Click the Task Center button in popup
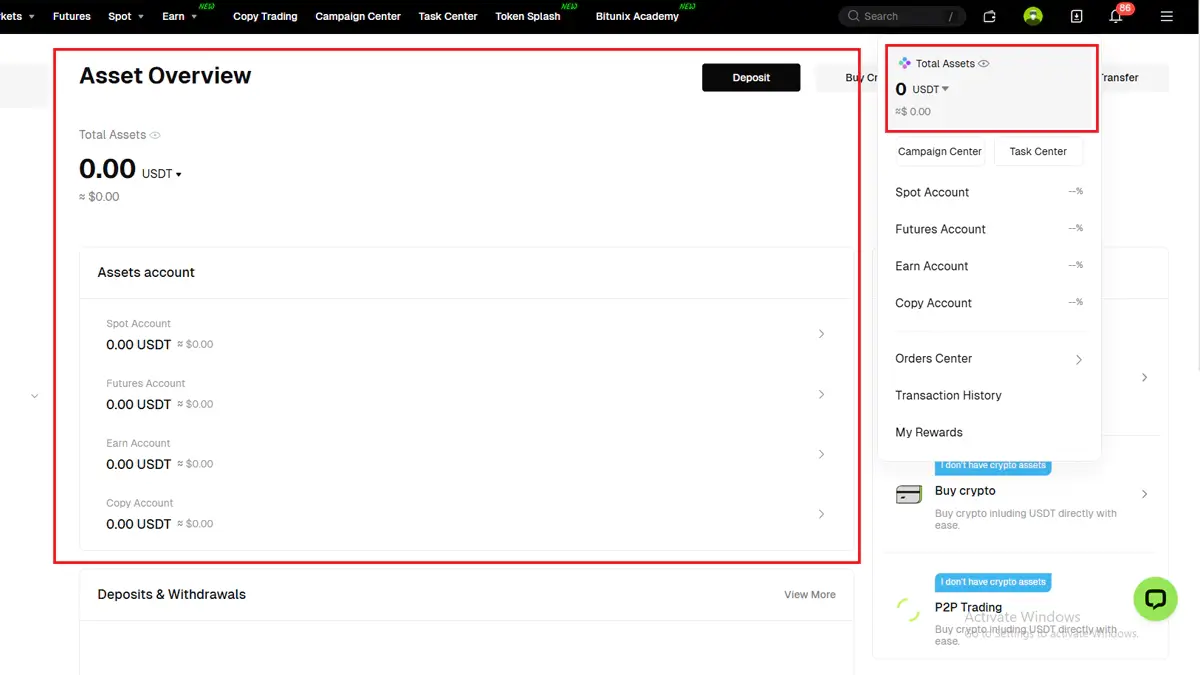Viewport: 1200px width, 675px height. pyautogui.click(x=1038, y=151)
